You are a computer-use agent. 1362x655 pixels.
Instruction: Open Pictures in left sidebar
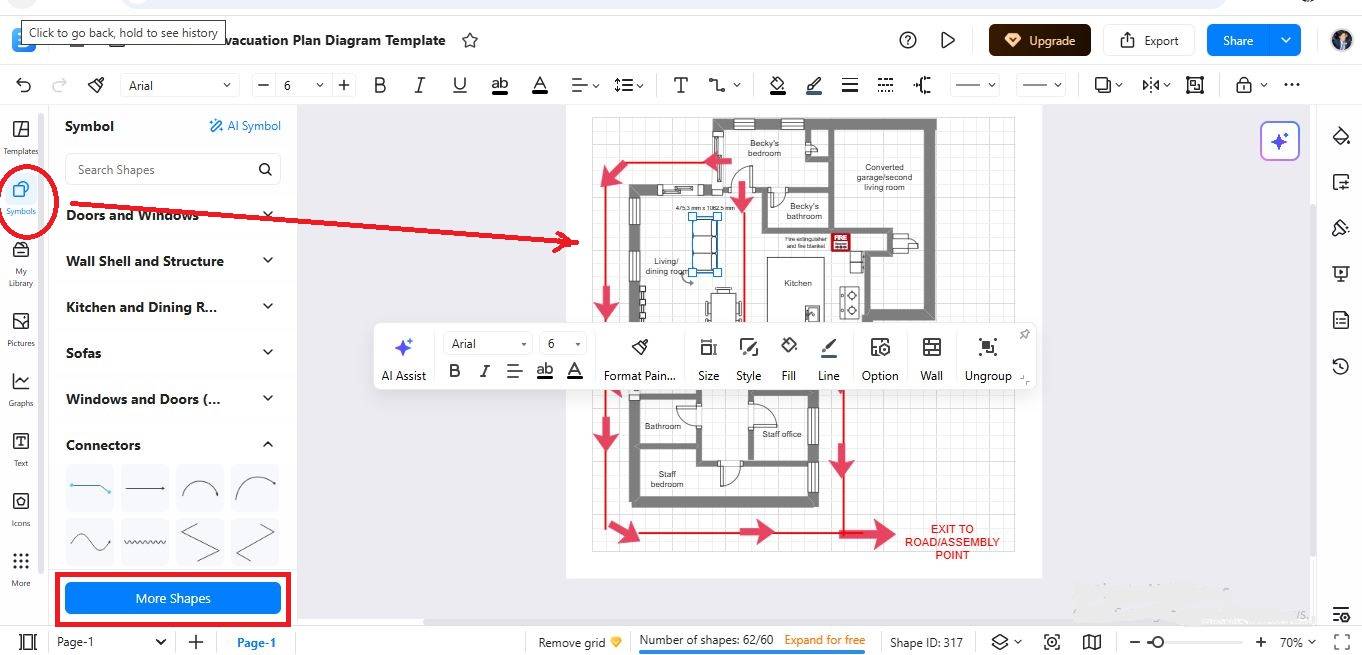pyautogui.click(x=20, y=329)
